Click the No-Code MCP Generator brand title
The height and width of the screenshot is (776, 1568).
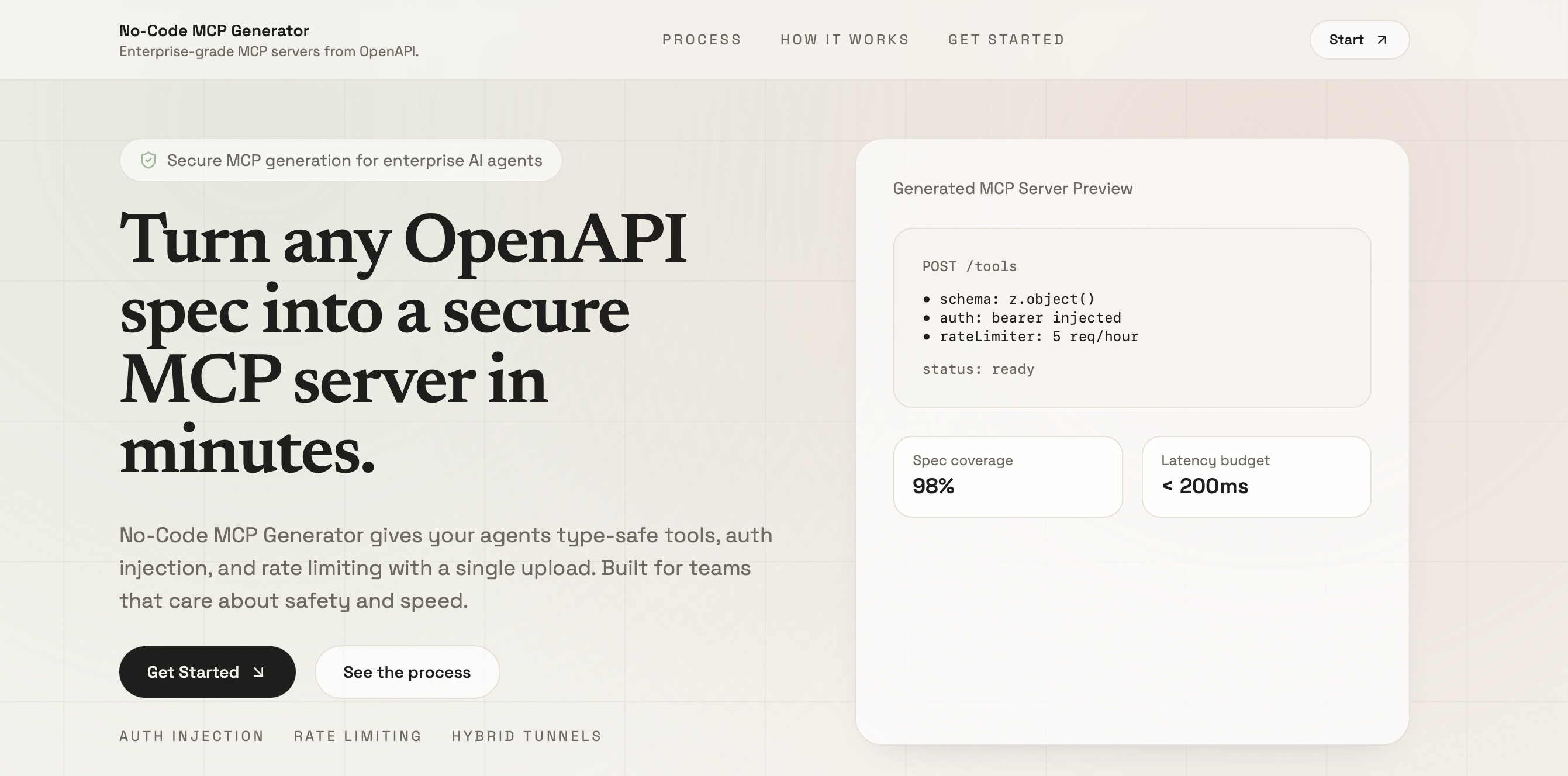(x=214, y=30)
